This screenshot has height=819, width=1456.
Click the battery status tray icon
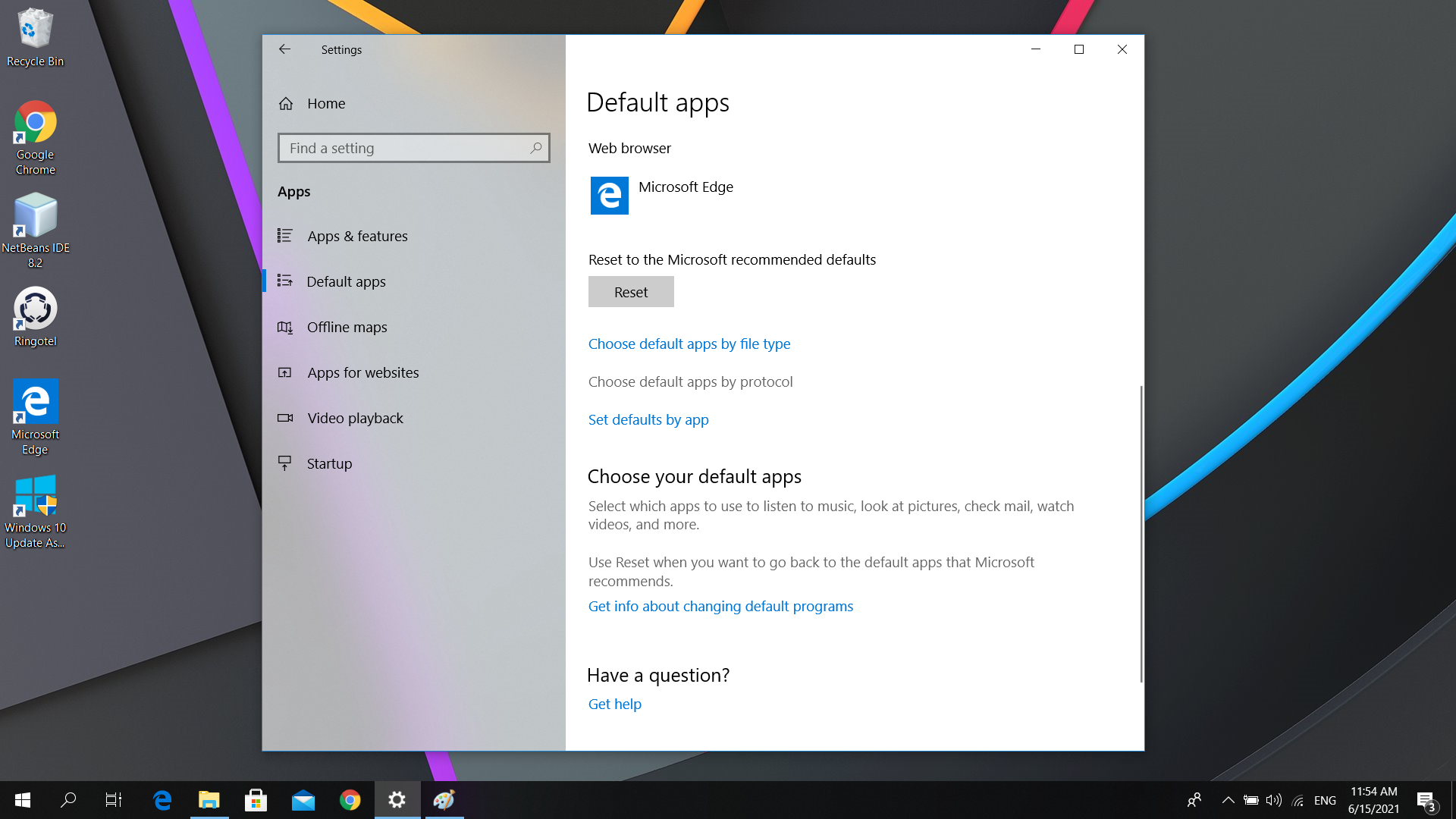click(x=1251, y=800)
